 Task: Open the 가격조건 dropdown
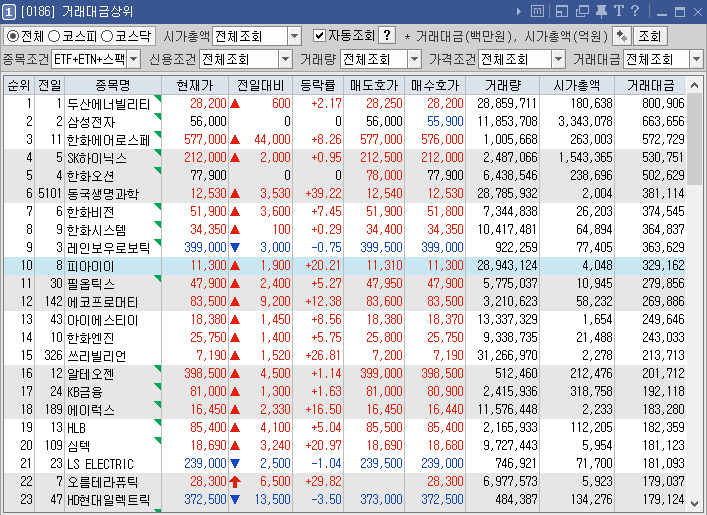[558, 59]
